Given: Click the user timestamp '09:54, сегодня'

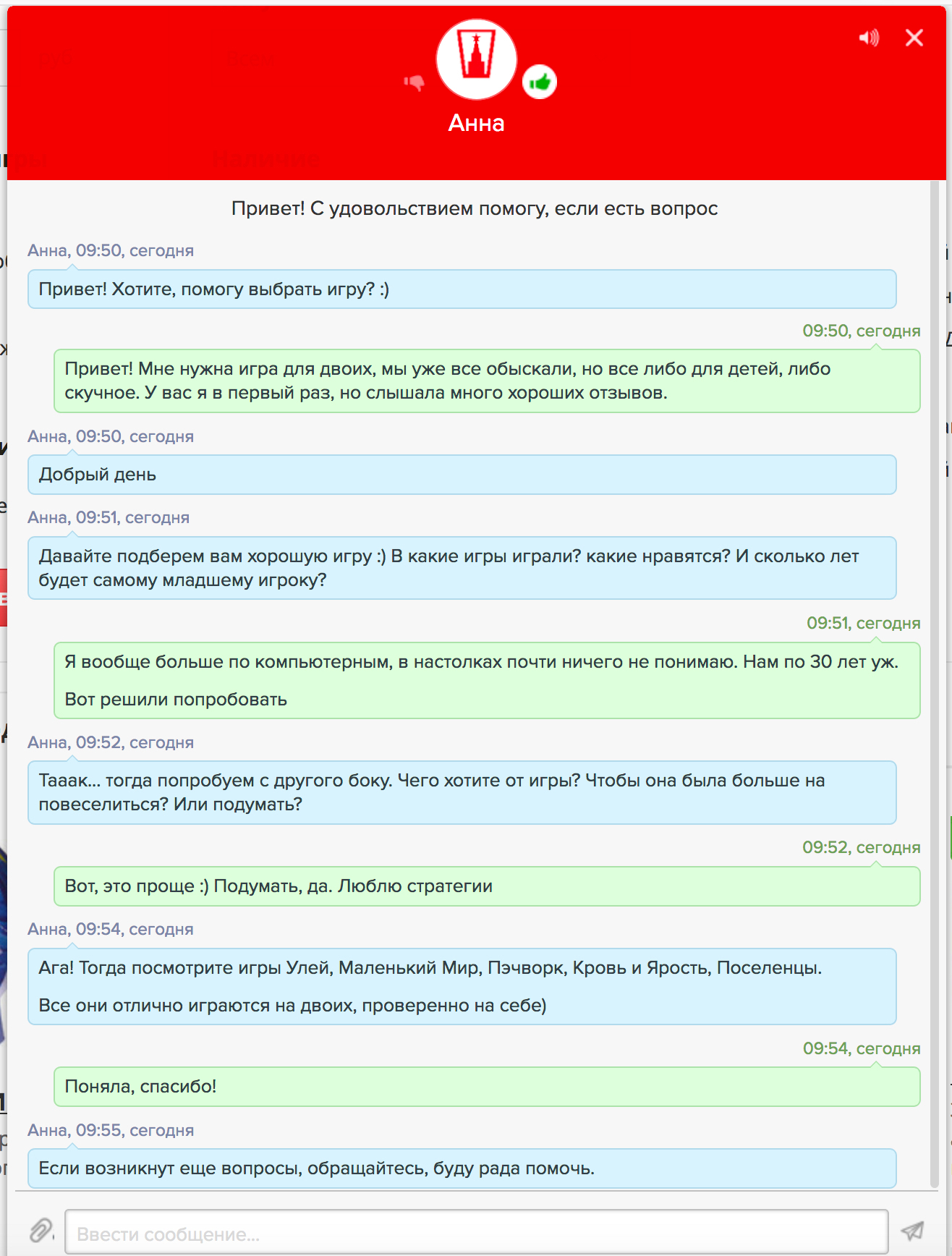Looking at the screenshot, I should pos(862,1048).
